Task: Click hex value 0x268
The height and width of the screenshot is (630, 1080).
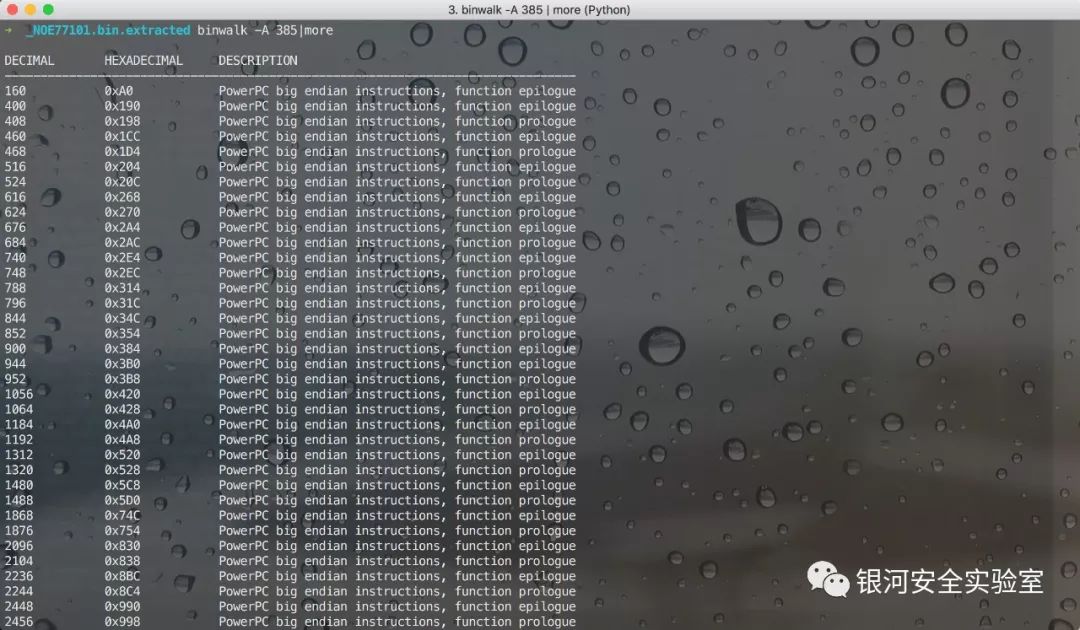Action: click(122, 197)
